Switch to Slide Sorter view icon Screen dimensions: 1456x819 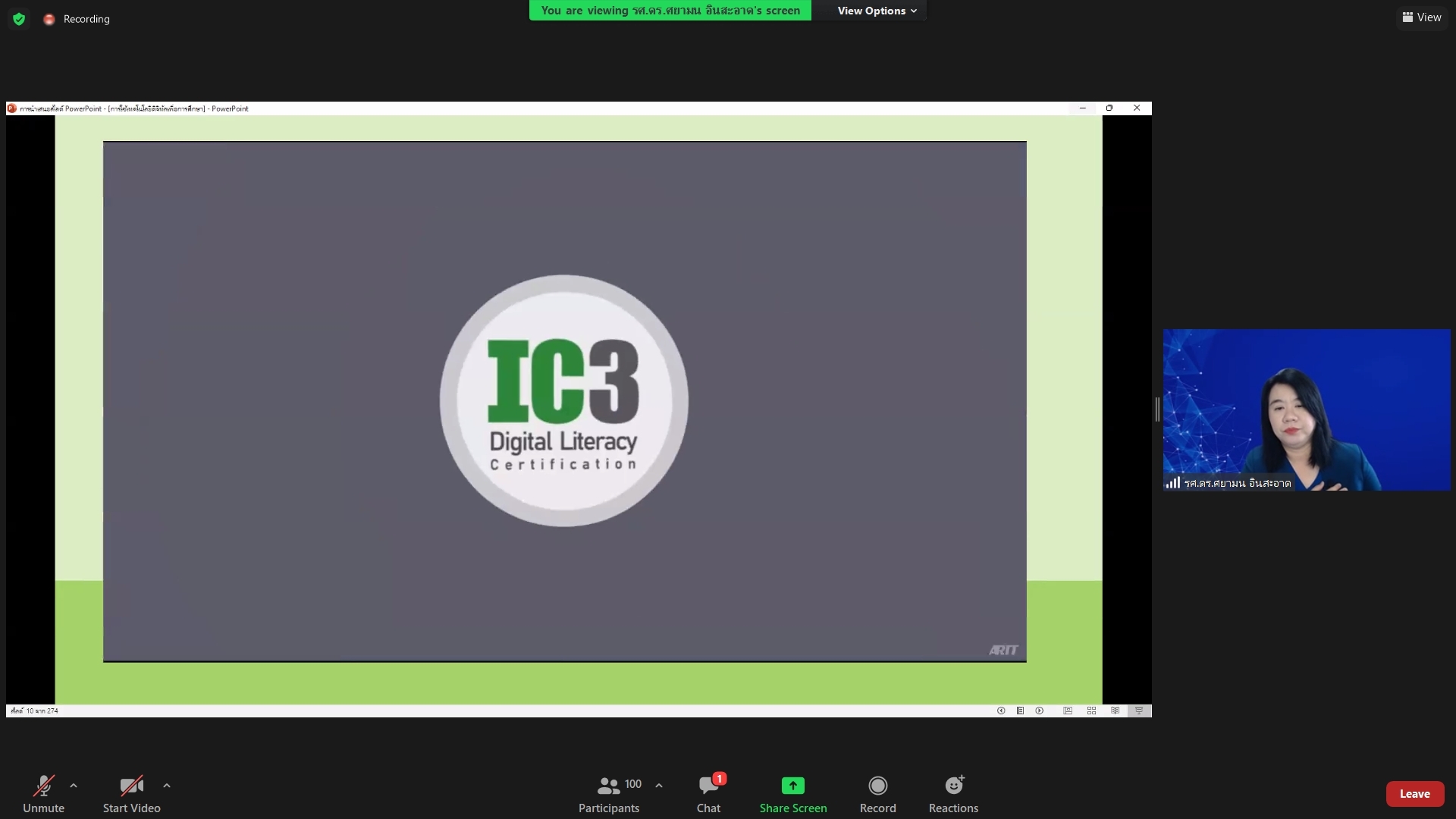(1091, 711)
